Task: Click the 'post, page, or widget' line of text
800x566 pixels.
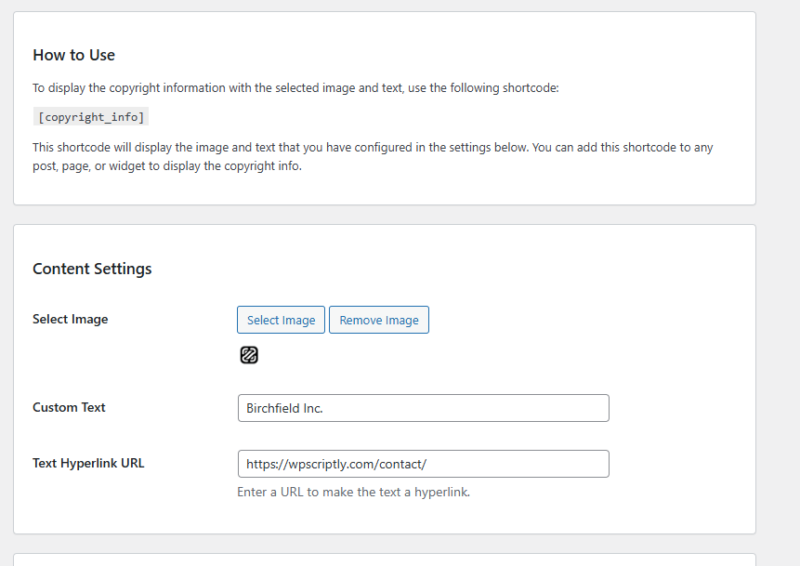Action: (167, 166)
